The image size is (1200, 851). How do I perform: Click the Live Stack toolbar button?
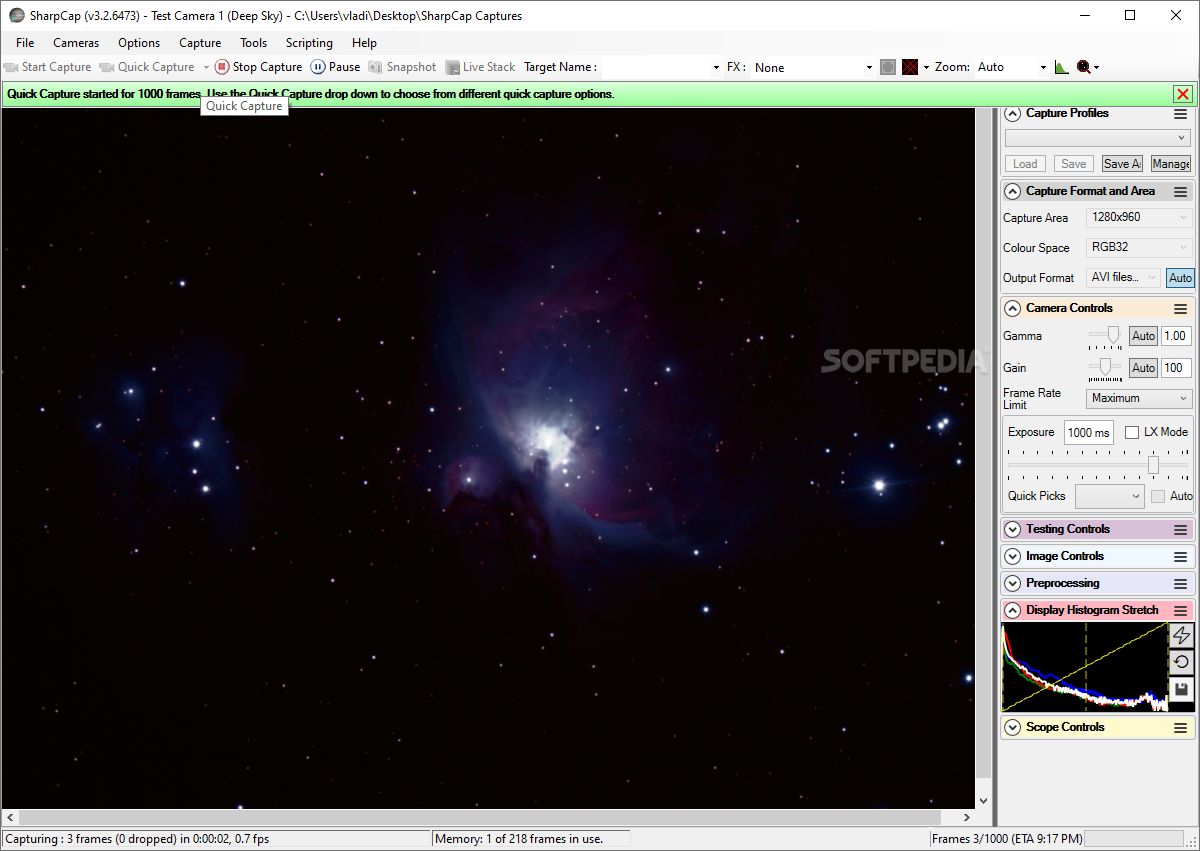click(480, 67)
